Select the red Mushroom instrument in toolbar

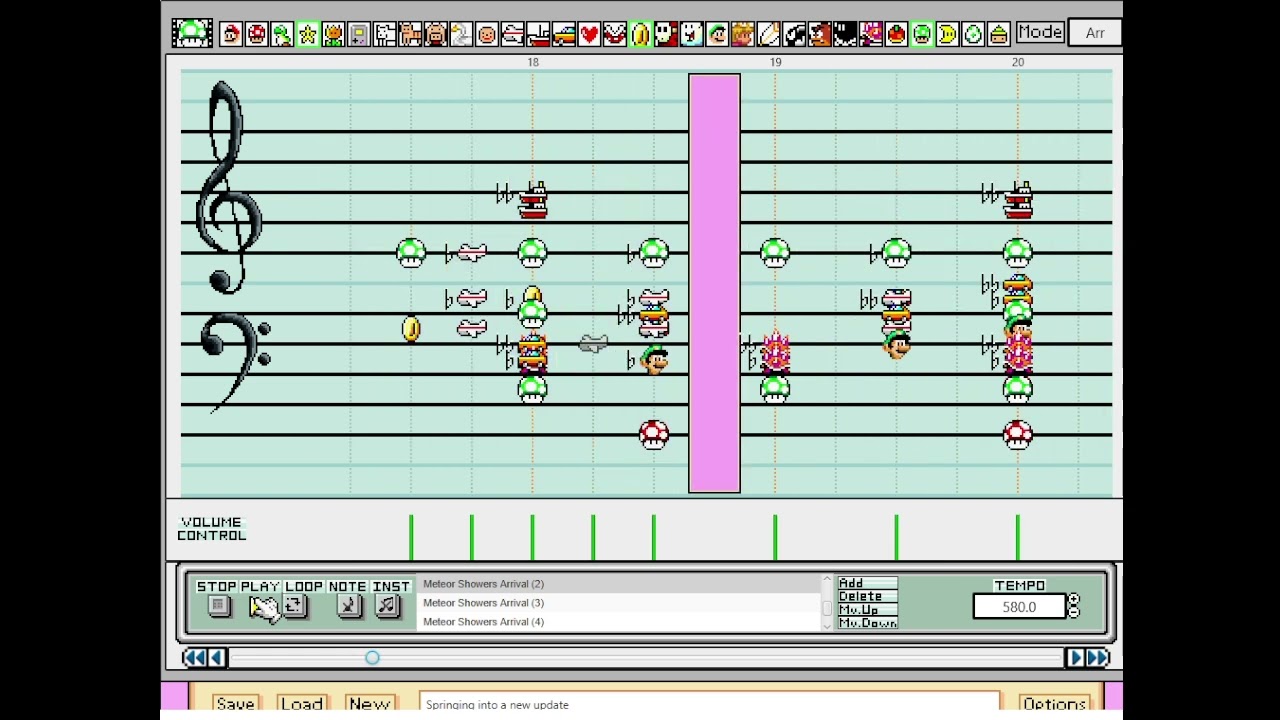tap(257, 34)
